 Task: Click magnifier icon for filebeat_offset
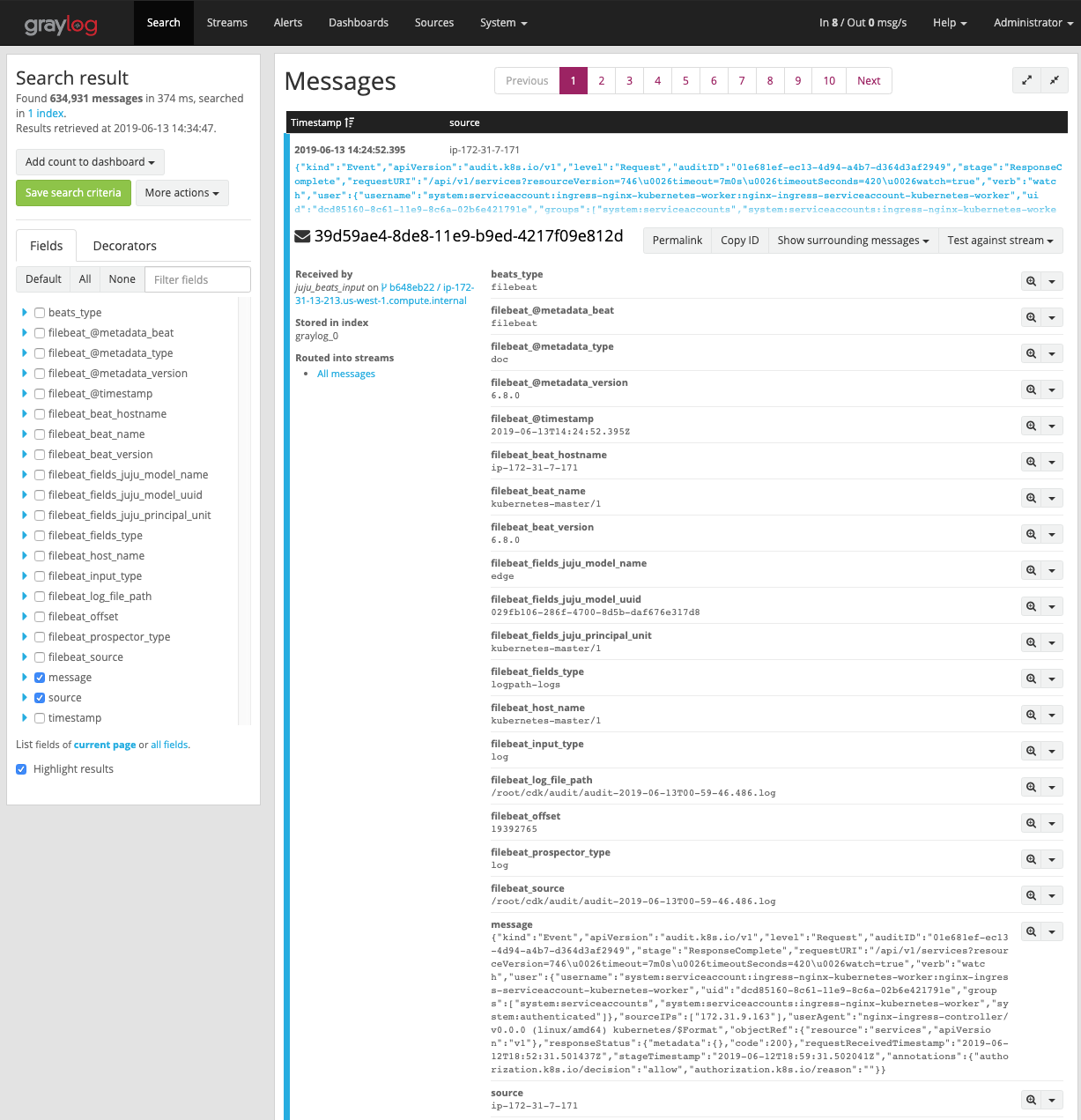click(1031, 823)
